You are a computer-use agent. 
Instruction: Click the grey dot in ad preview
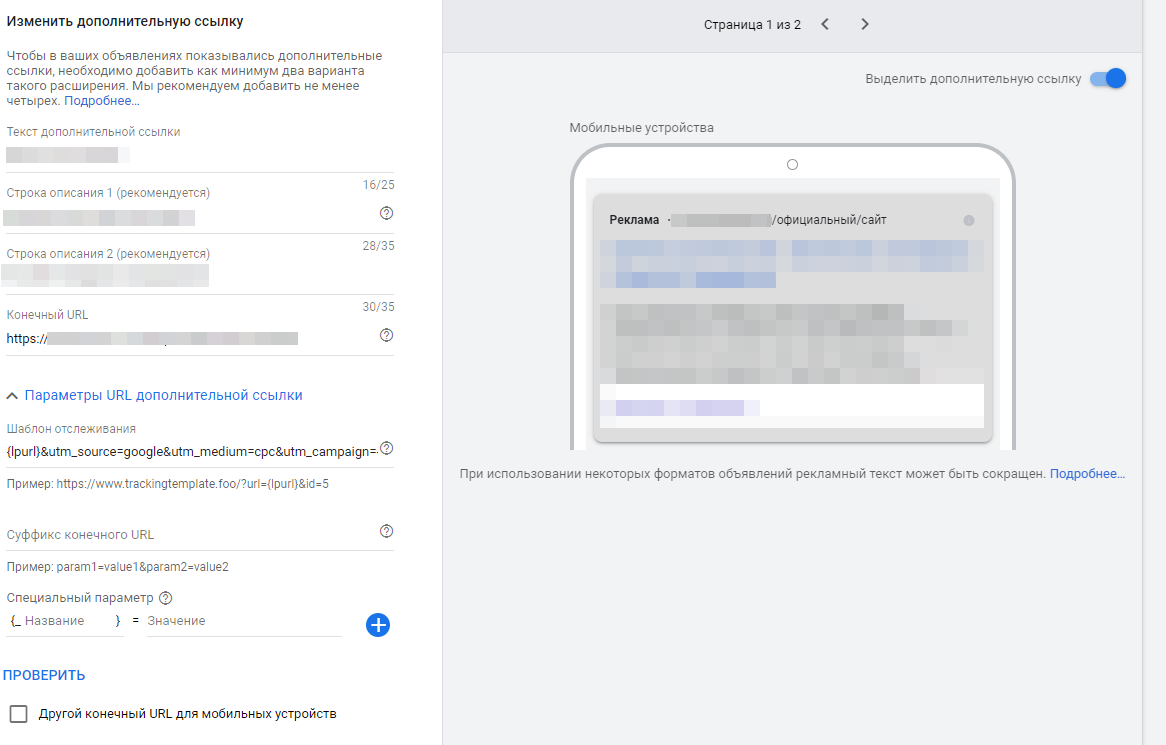click(969, 220)
